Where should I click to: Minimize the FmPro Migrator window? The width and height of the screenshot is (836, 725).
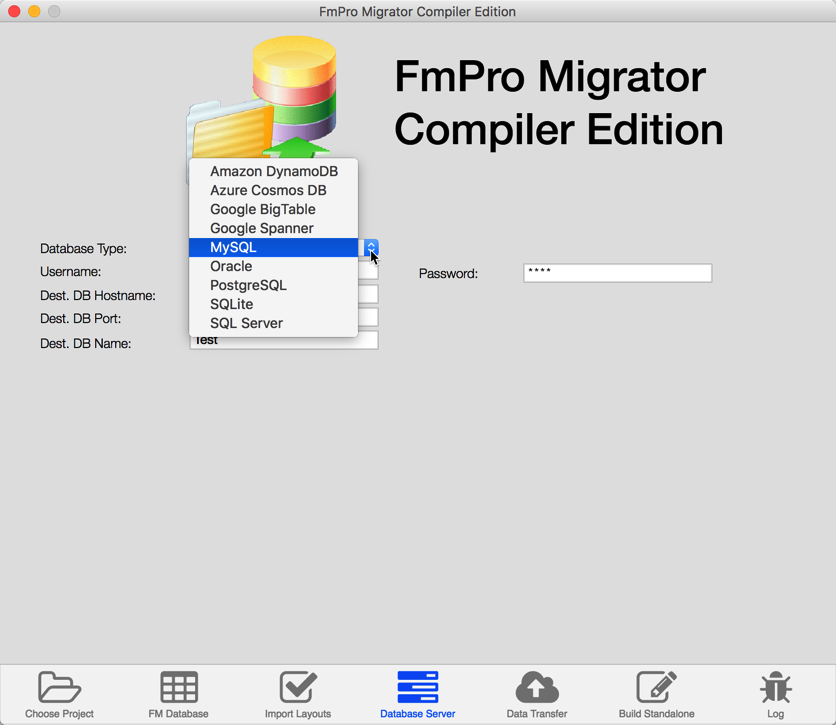pyautogui.click(x=34, y=11)
